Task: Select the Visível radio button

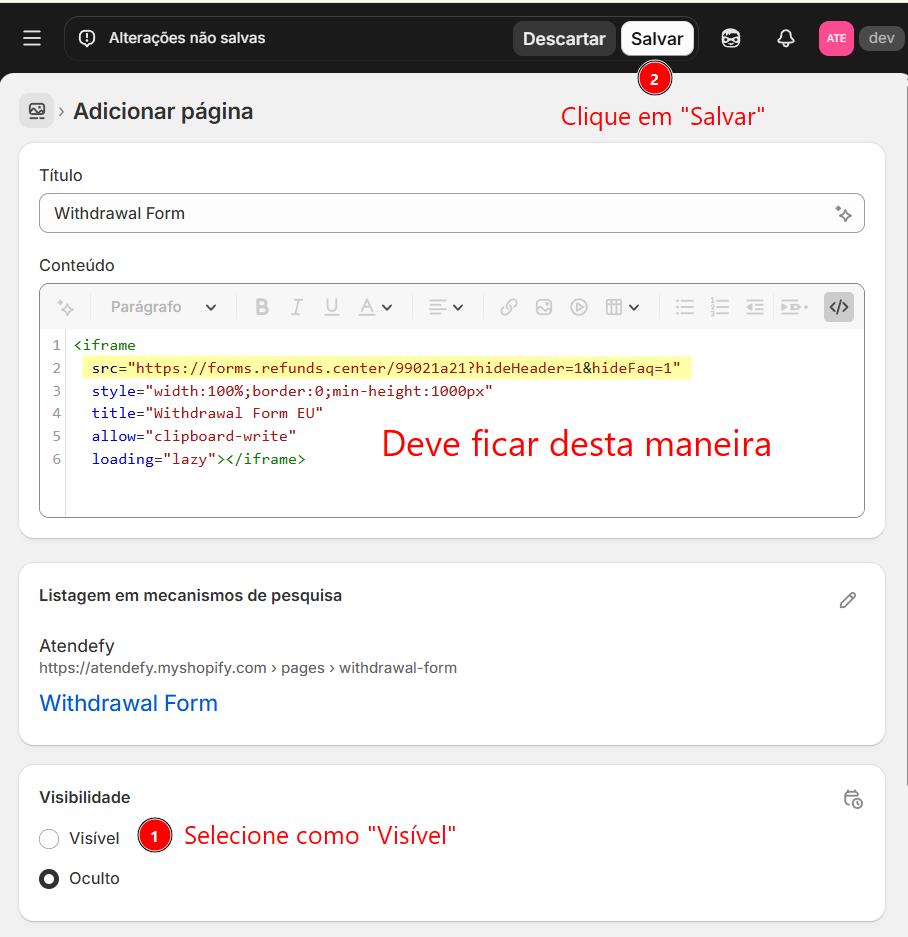Action: (49, 838)
